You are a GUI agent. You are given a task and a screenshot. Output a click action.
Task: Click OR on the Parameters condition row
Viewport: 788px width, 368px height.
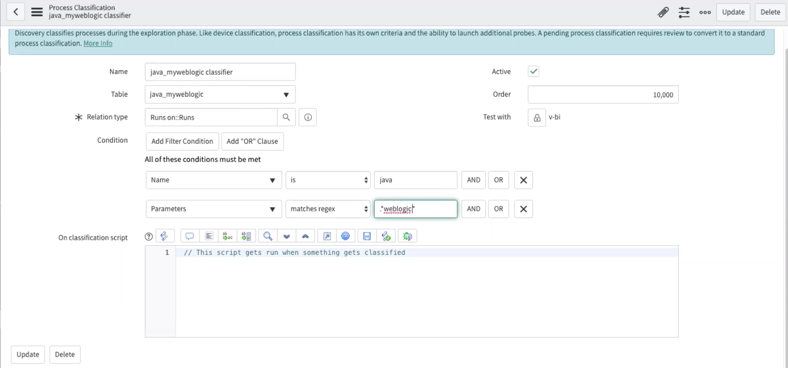pos(498,209)
